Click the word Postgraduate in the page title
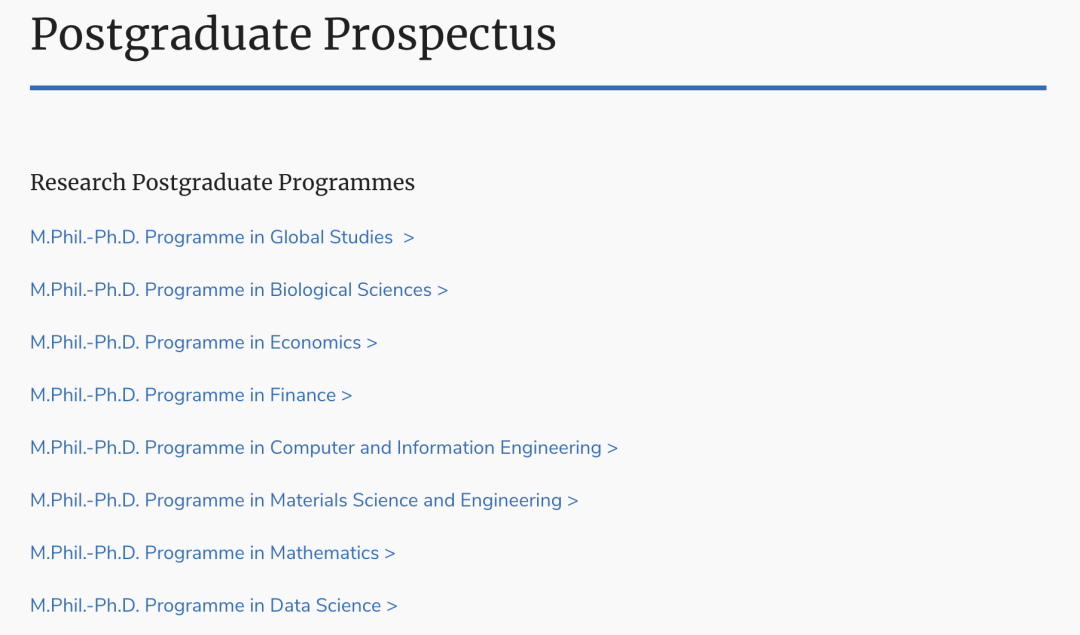This screenshot has width=1080, height=635. (x=171, y=36)
